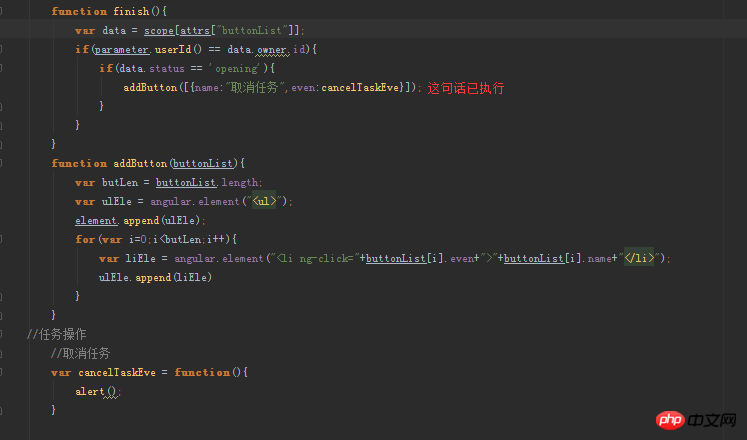
Task: Click the function keyword after cancelTaskEve =
Action: pos(202,372)
